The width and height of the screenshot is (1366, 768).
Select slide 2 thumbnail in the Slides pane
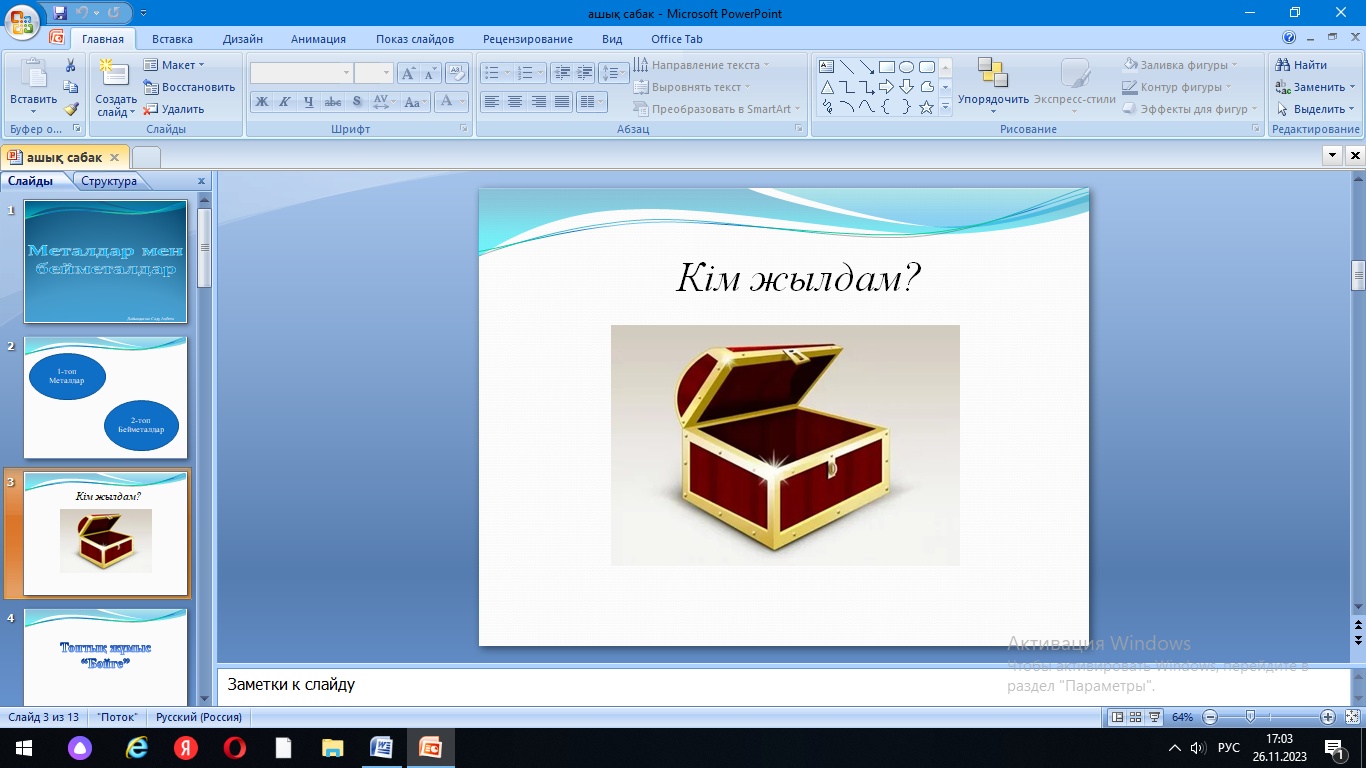[x=105, y=398]
